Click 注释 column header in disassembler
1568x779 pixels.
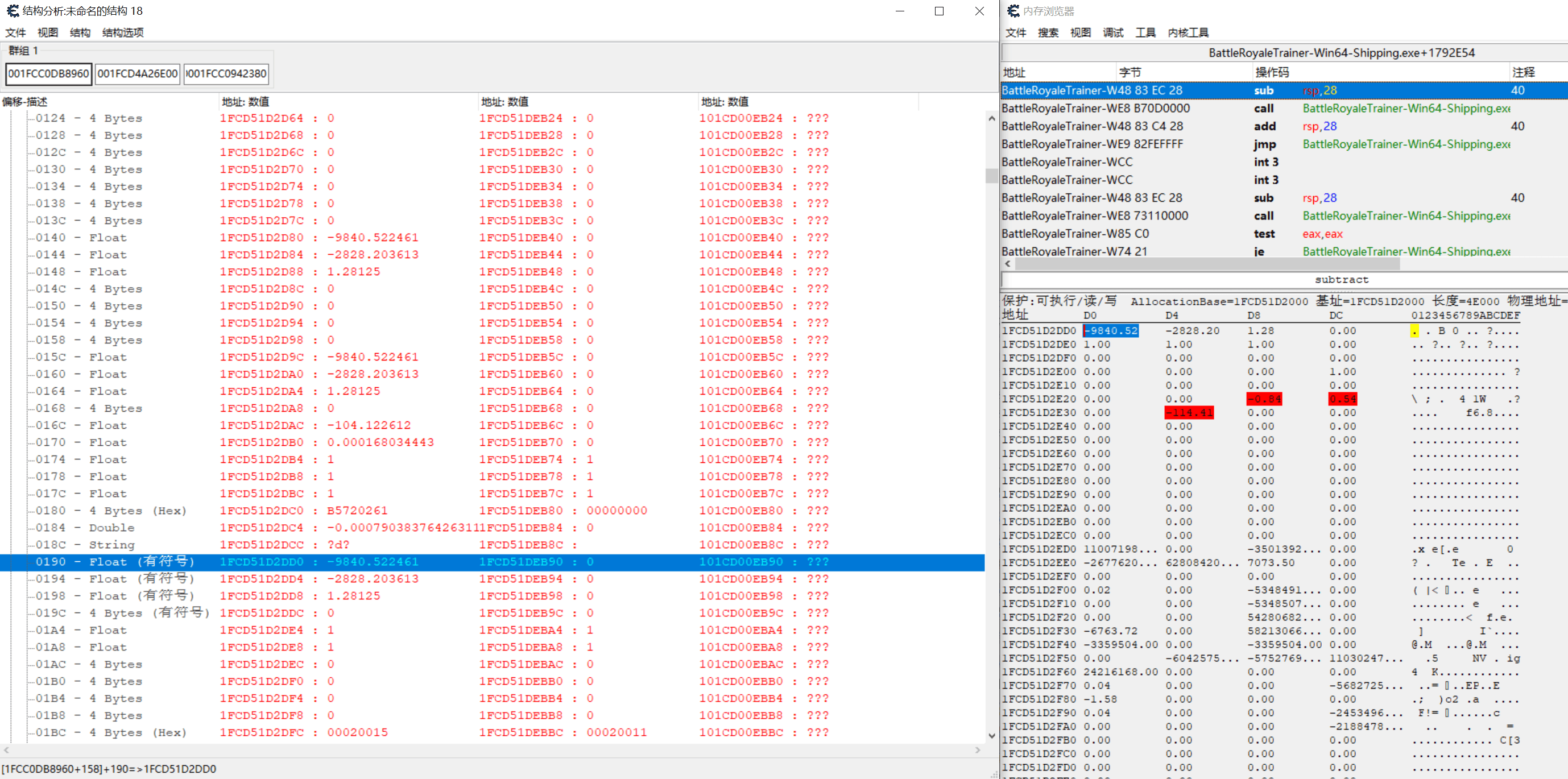[x=1538, y=72]
